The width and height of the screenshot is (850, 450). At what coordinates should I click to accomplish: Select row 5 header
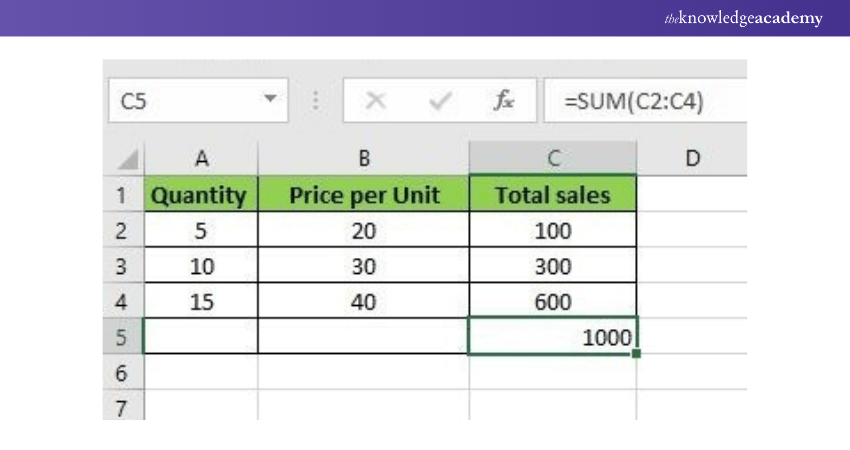coord(123,338)
